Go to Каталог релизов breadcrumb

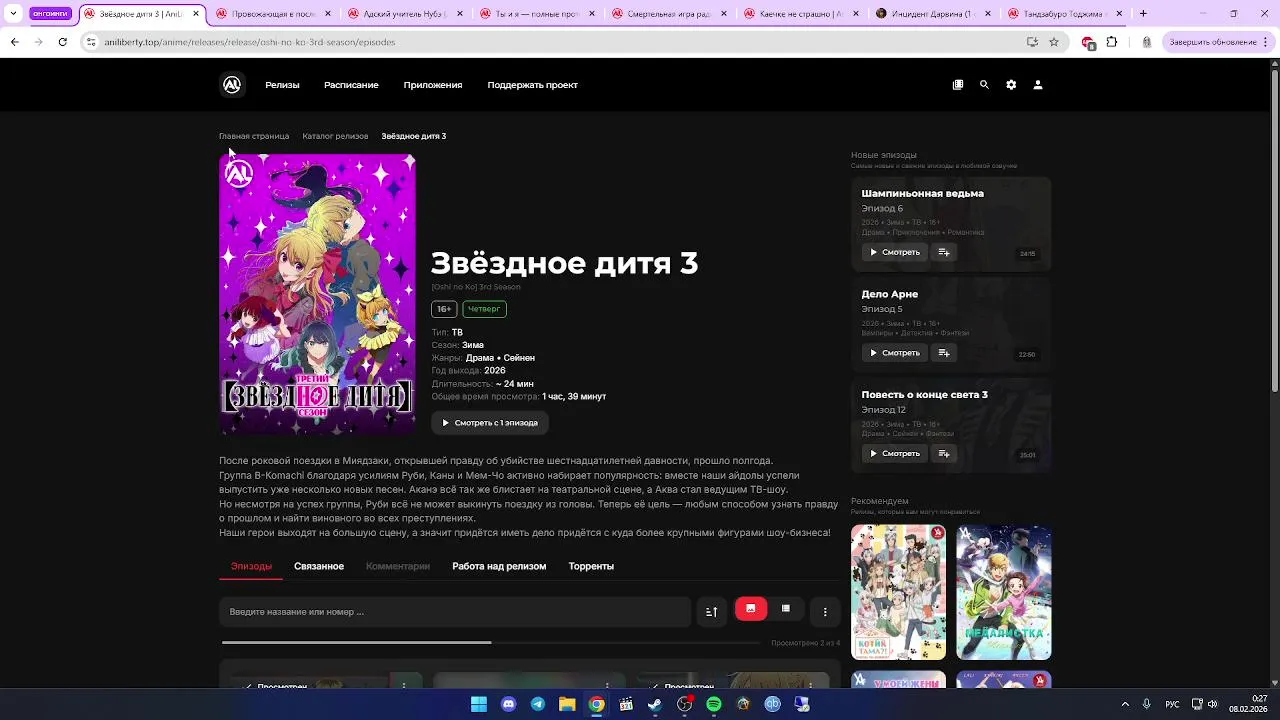point(335,136)
